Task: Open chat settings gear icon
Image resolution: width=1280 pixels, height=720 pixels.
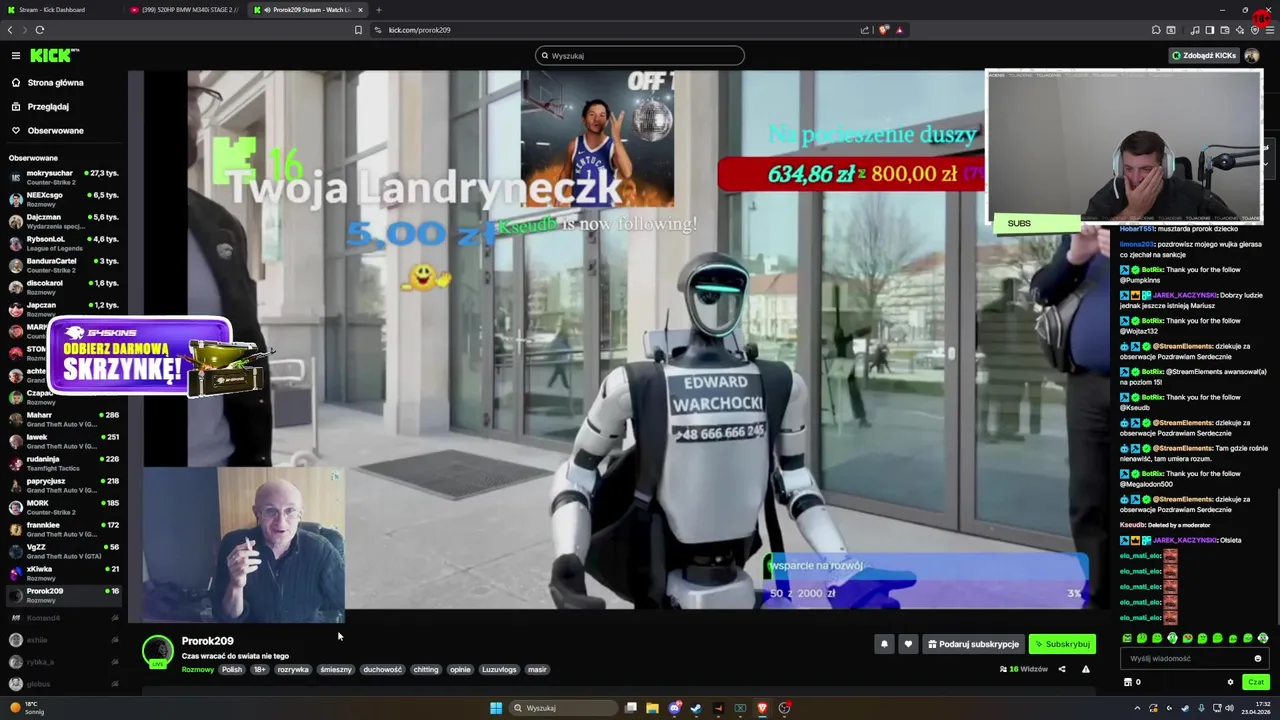Action: point(1230,682)
